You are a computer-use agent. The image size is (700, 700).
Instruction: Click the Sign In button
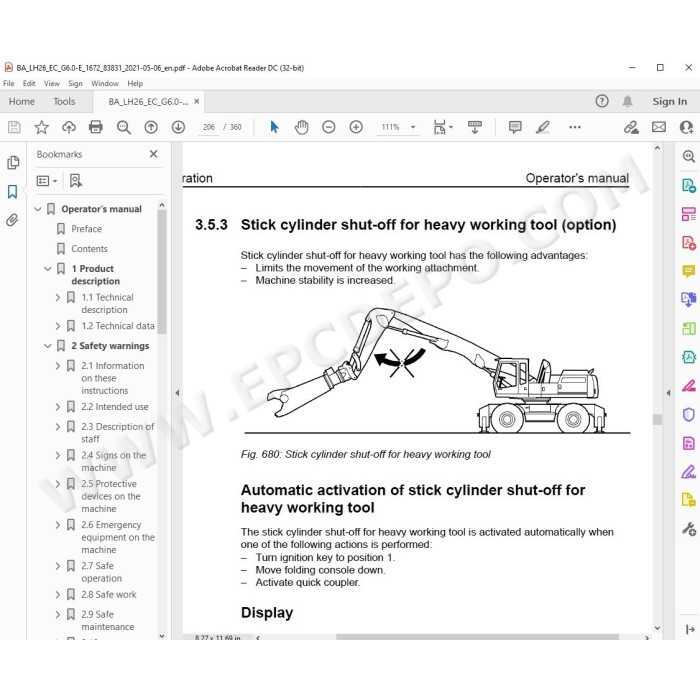(x=670, y=101)
